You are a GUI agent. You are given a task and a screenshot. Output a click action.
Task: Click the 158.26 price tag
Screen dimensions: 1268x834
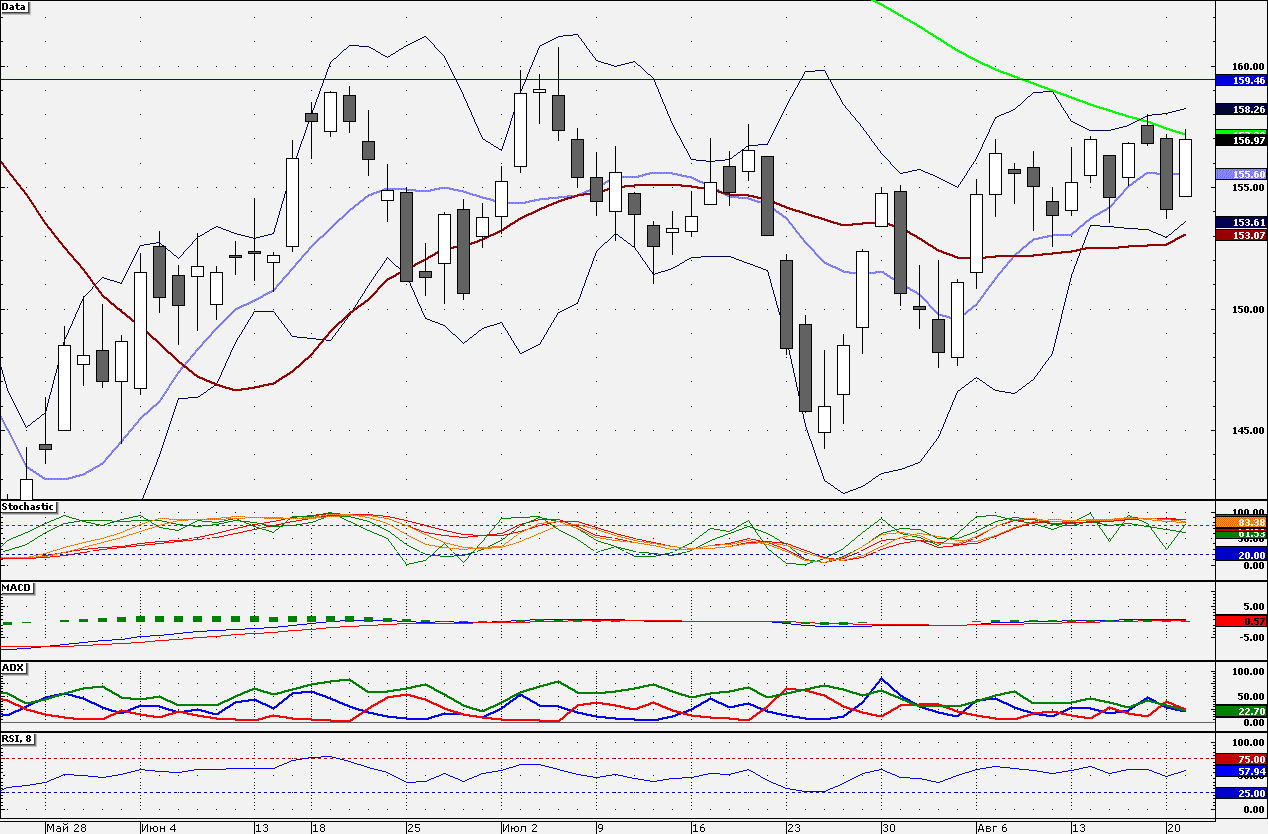[1239, 108]
